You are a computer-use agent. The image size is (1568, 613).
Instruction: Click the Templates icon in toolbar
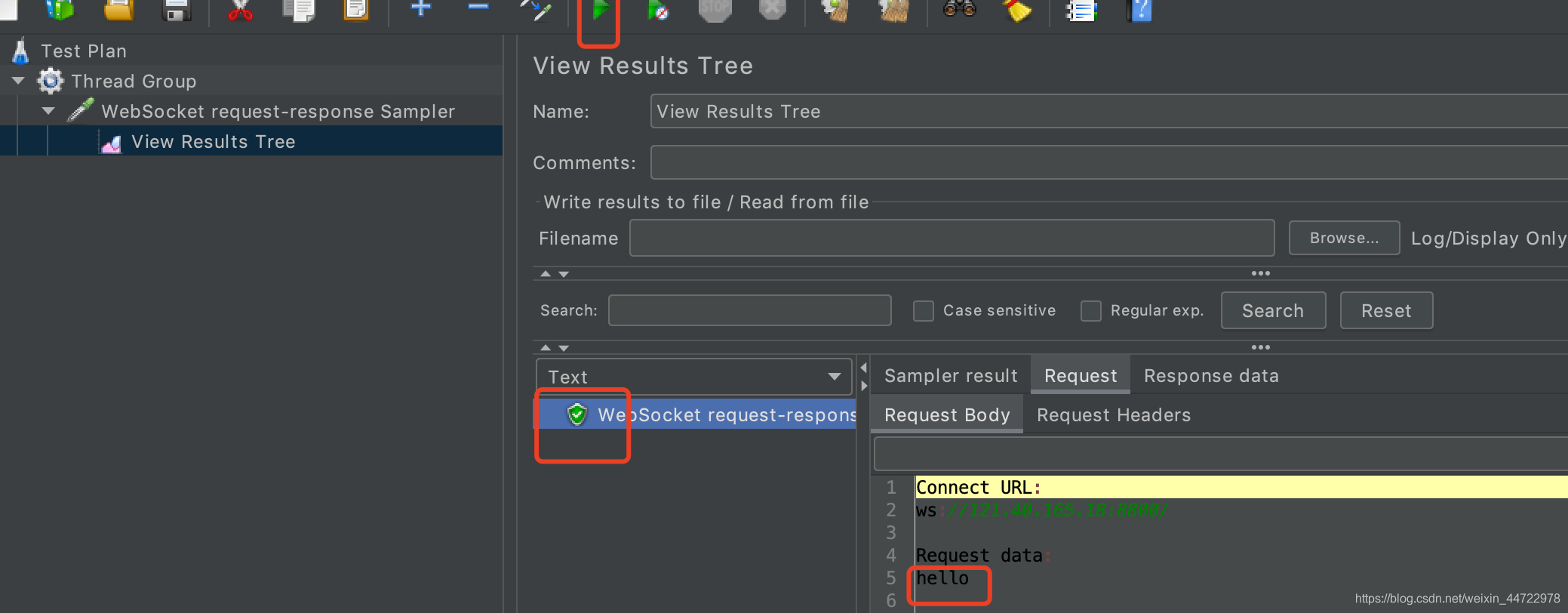click(x=60, y=9)
